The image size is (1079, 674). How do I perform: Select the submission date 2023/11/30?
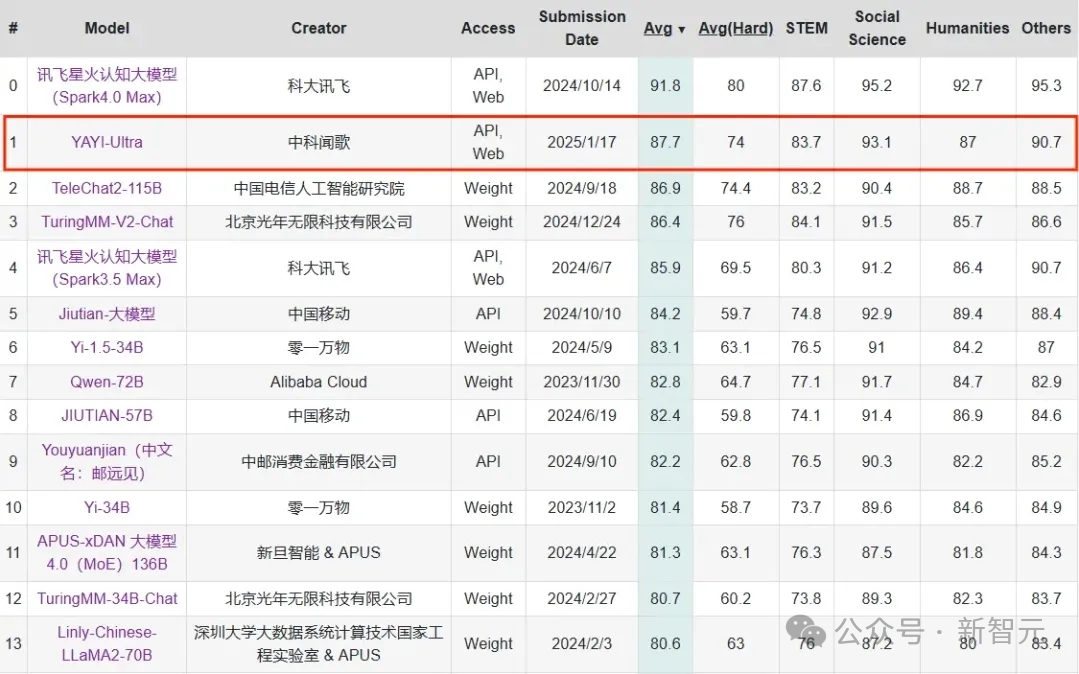click(x=582, y=382)
